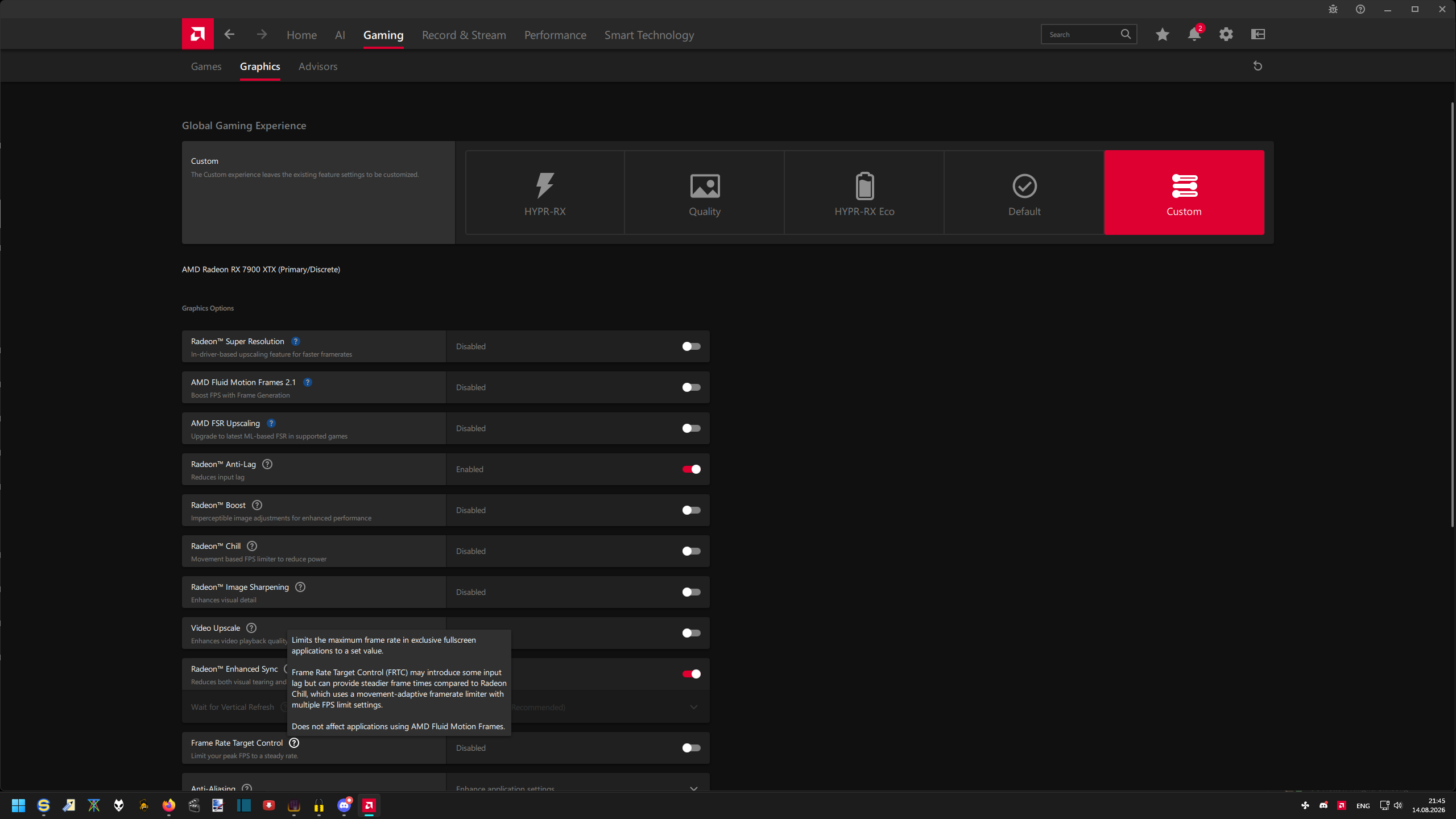Open the AI tab
Image resolution: width=1456 pixels, height=819 pixels.
pos(340,35)
